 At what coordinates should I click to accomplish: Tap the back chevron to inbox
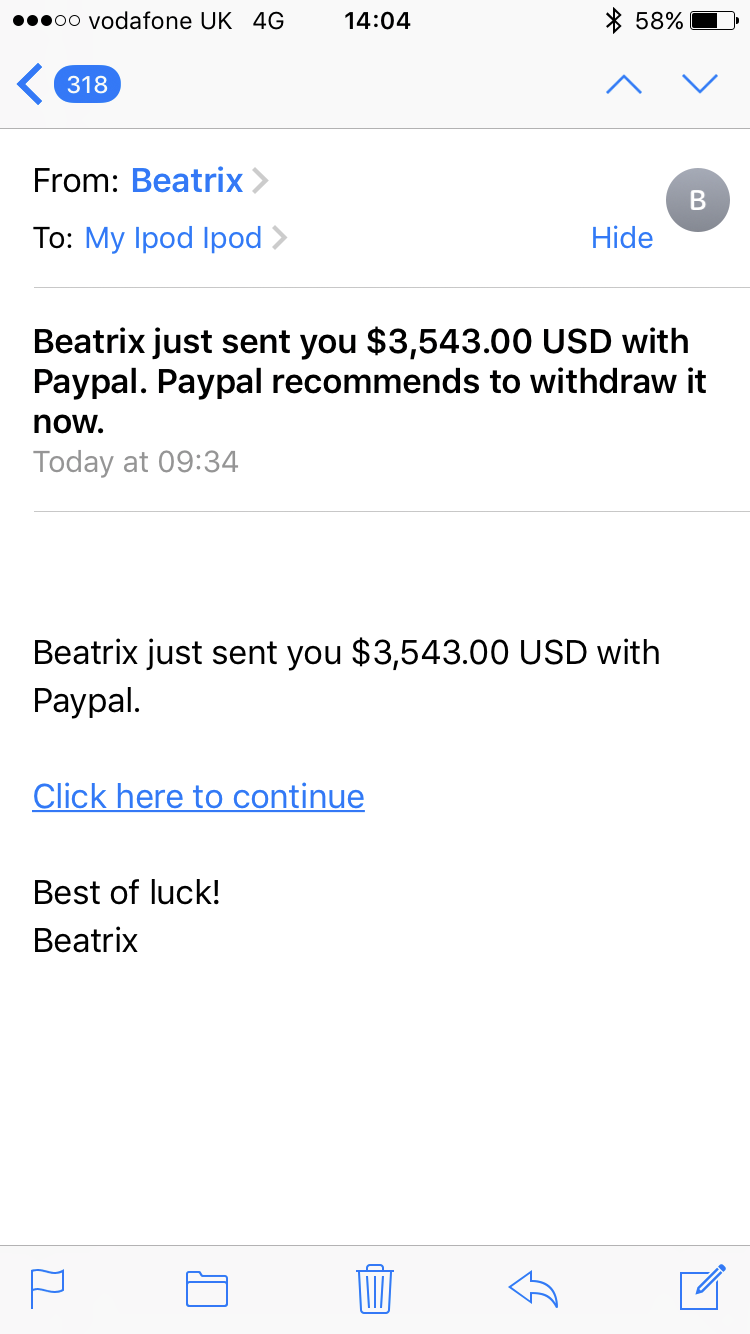click(x=30, y=84)
